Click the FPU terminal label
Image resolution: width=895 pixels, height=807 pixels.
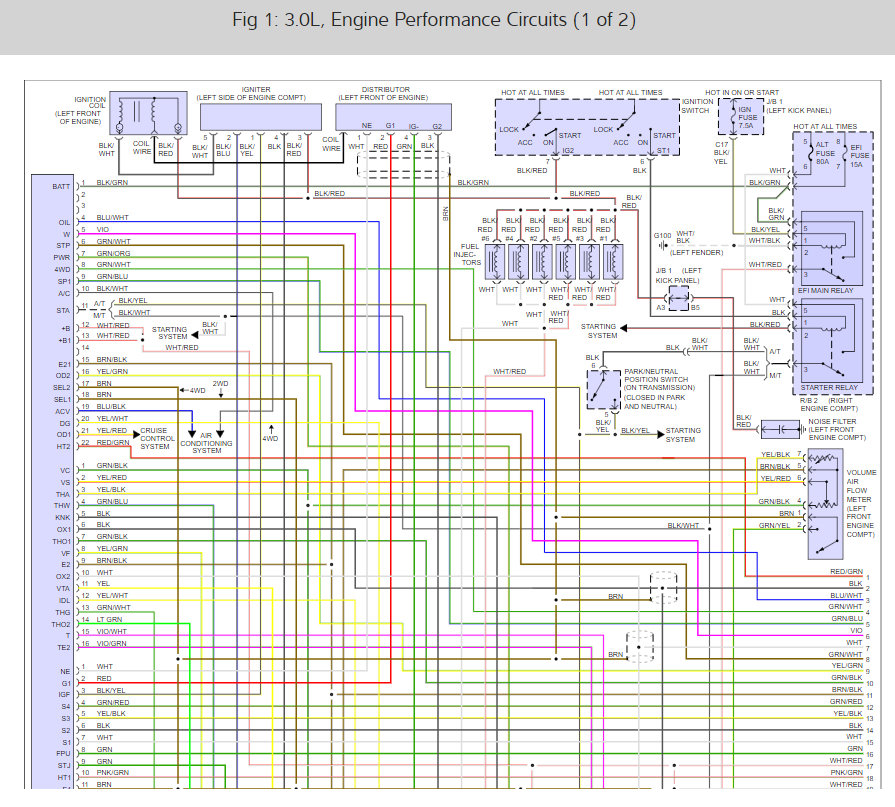click(x=63, y=753)
